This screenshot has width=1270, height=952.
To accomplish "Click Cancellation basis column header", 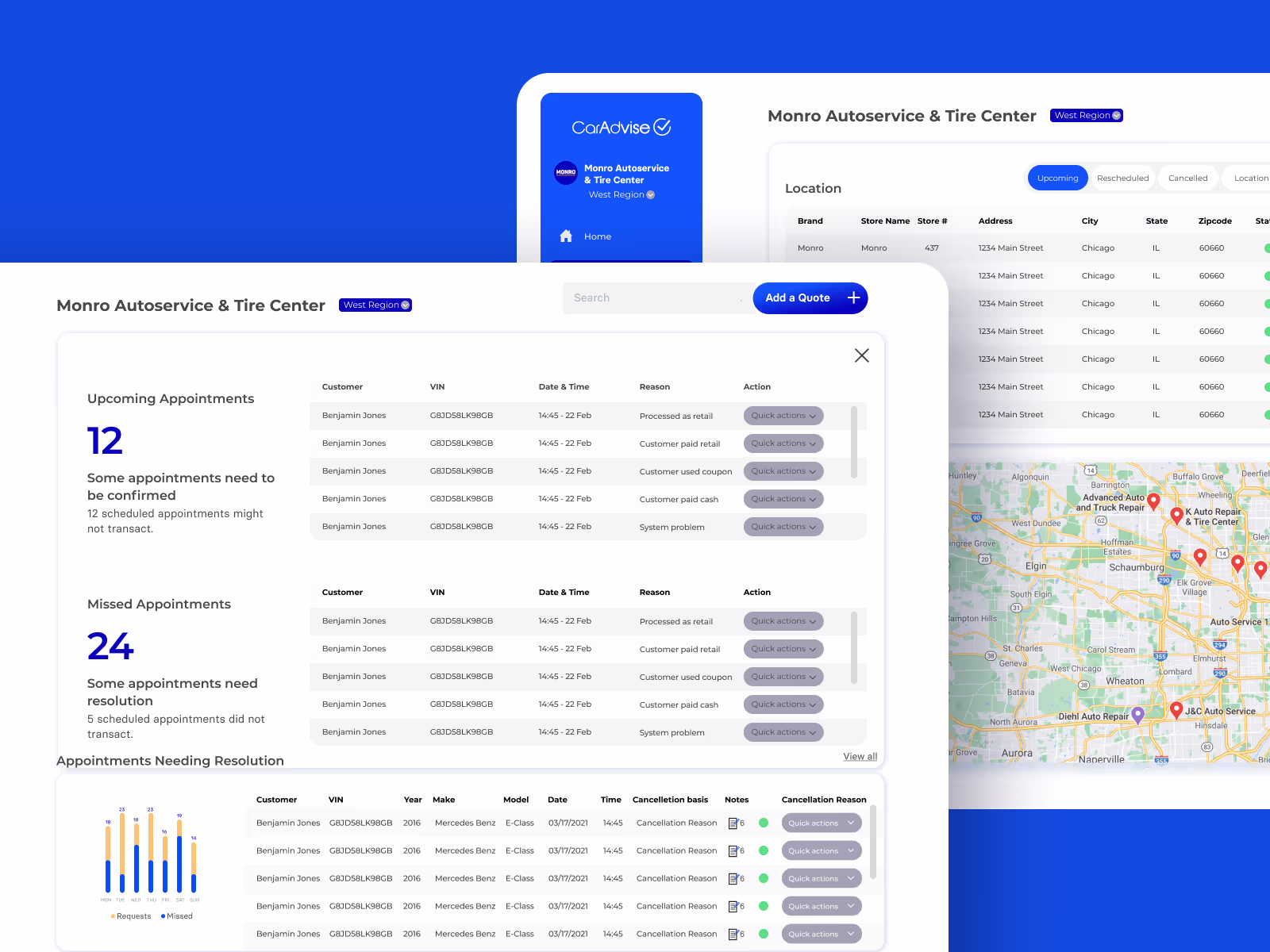I will click(x=670, y=800).
